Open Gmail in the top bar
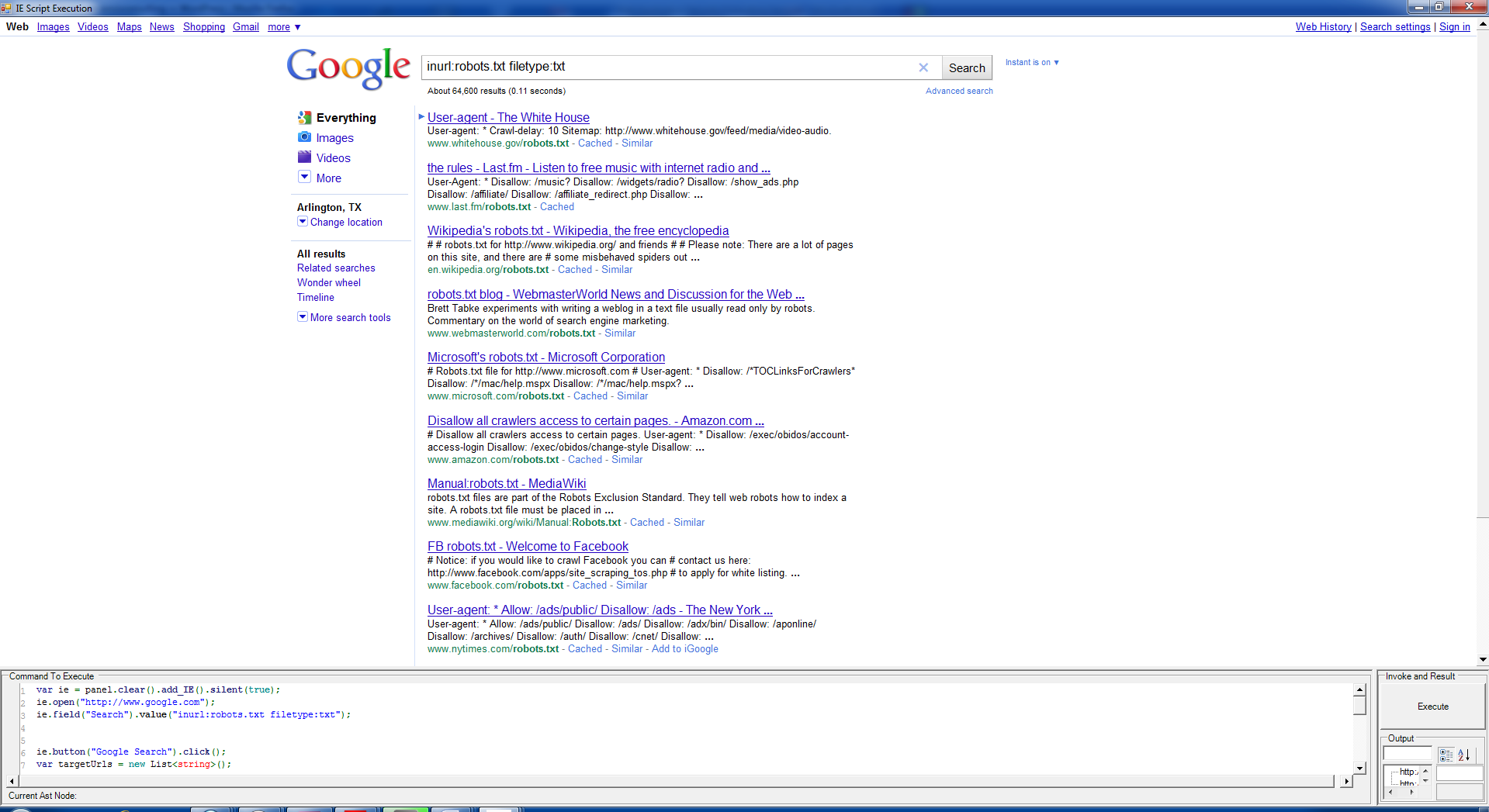This screenshot has height=812, width=1489. 245,27
